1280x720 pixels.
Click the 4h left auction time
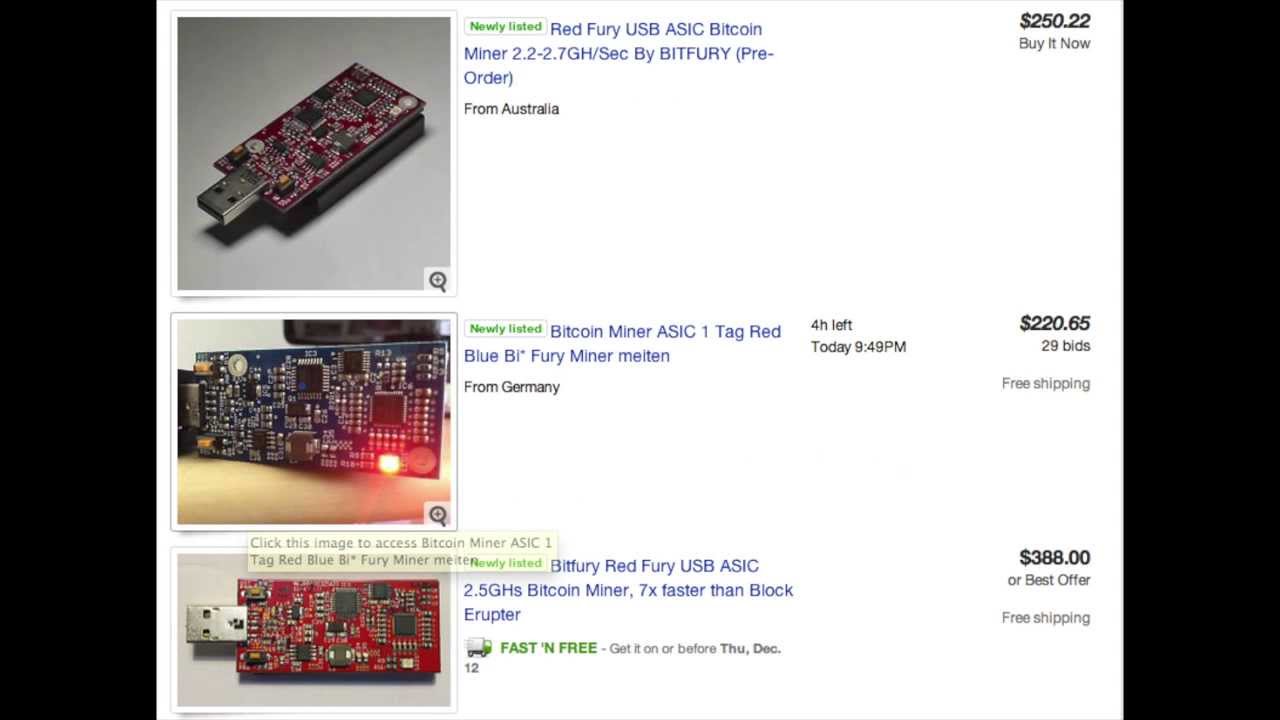pyautogui.click(x=831, y=325)
